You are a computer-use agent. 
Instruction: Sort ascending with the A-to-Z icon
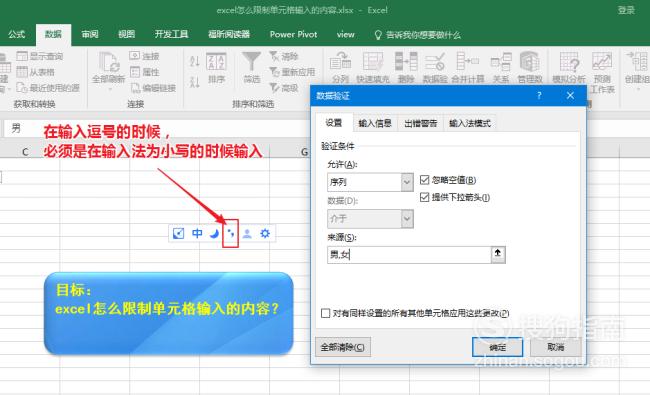194,61
